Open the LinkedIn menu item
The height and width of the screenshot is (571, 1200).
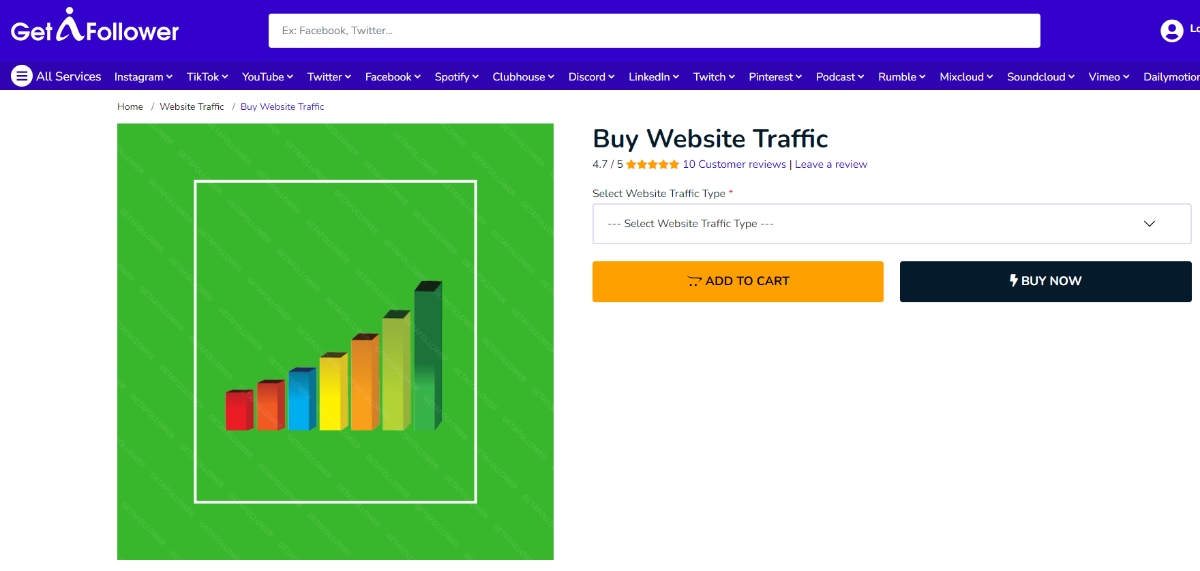[x=653, y=77]
